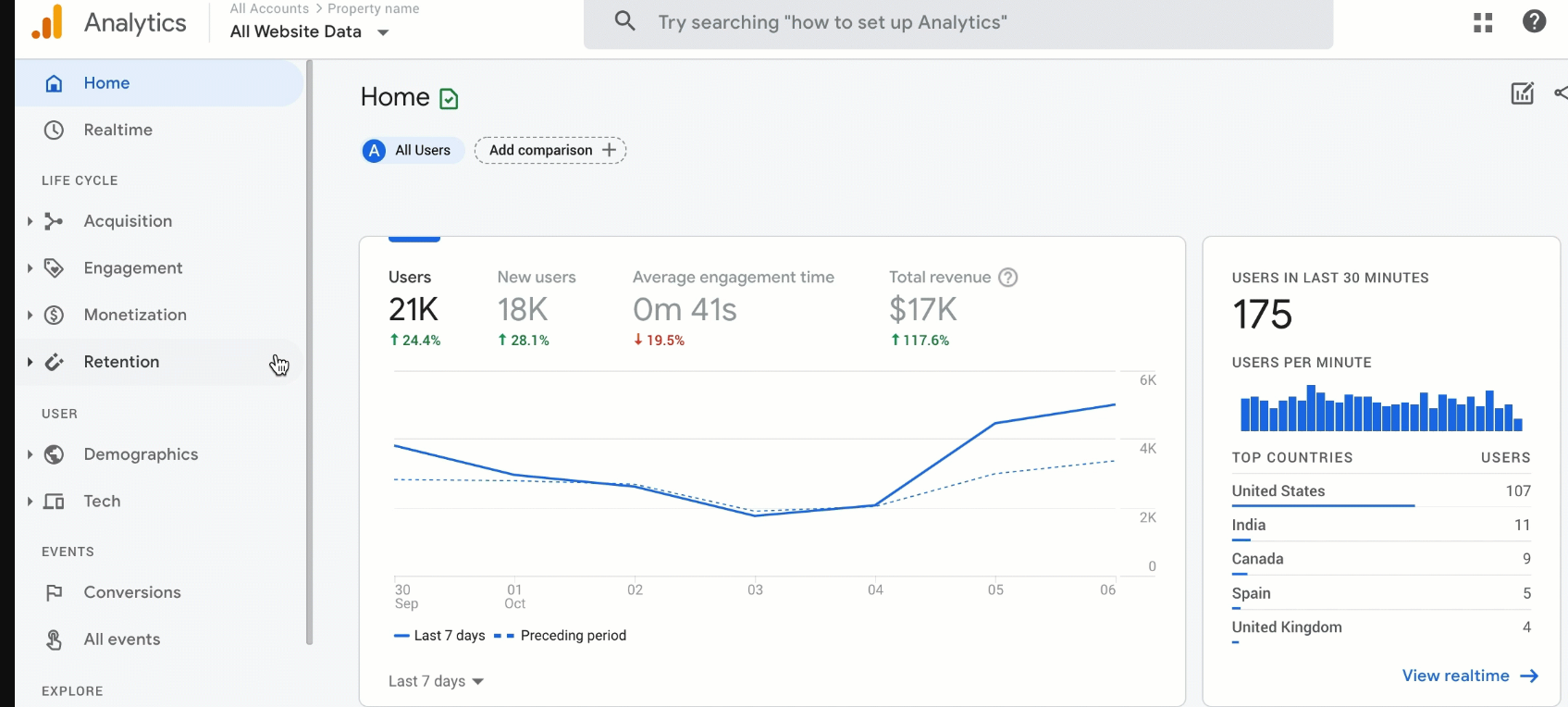Click the Add comparison button
Screen dimensions: 1568x707
550,150
